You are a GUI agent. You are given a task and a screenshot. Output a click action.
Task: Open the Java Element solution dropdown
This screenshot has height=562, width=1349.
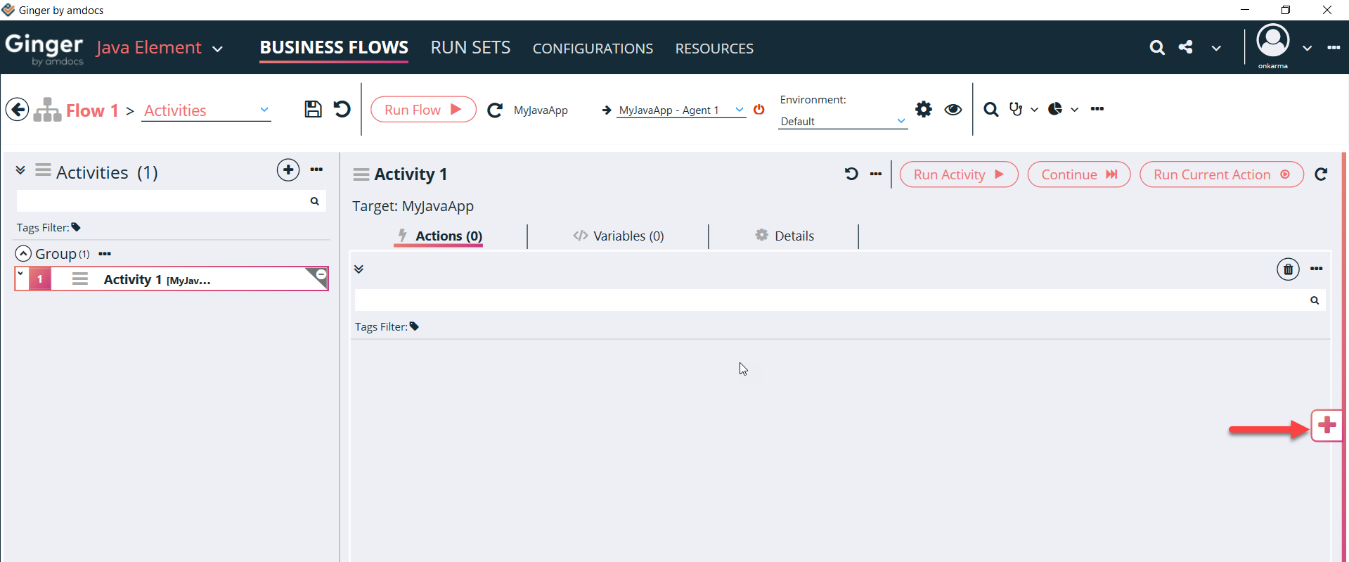coord(217,49)
